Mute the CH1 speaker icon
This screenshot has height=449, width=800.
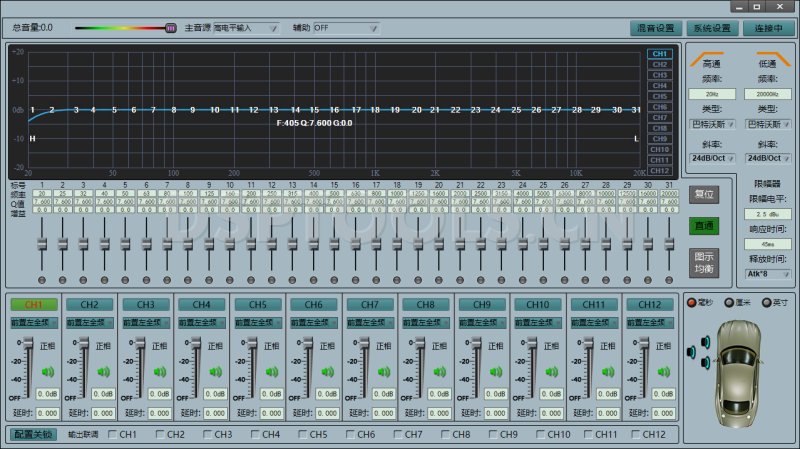click(x=47, y=372)
